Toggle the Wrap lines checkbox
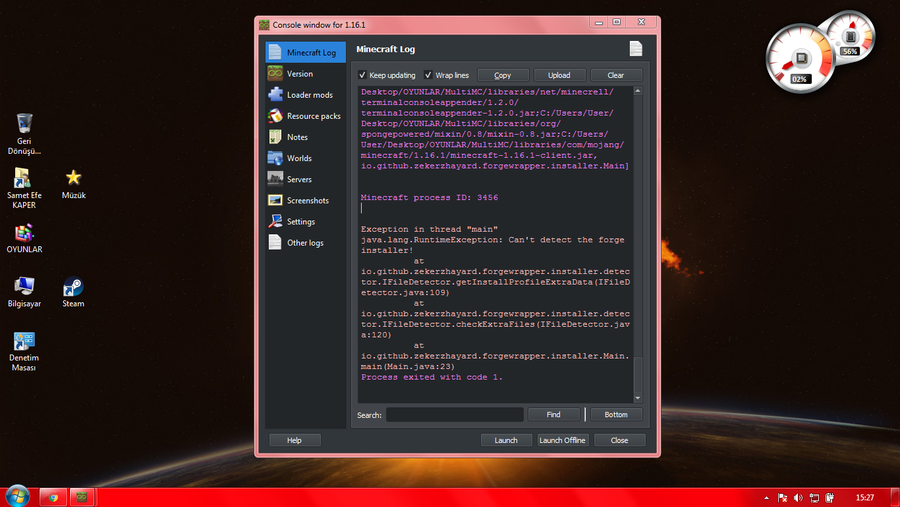The image size is (900, 507). coord(428,75)
